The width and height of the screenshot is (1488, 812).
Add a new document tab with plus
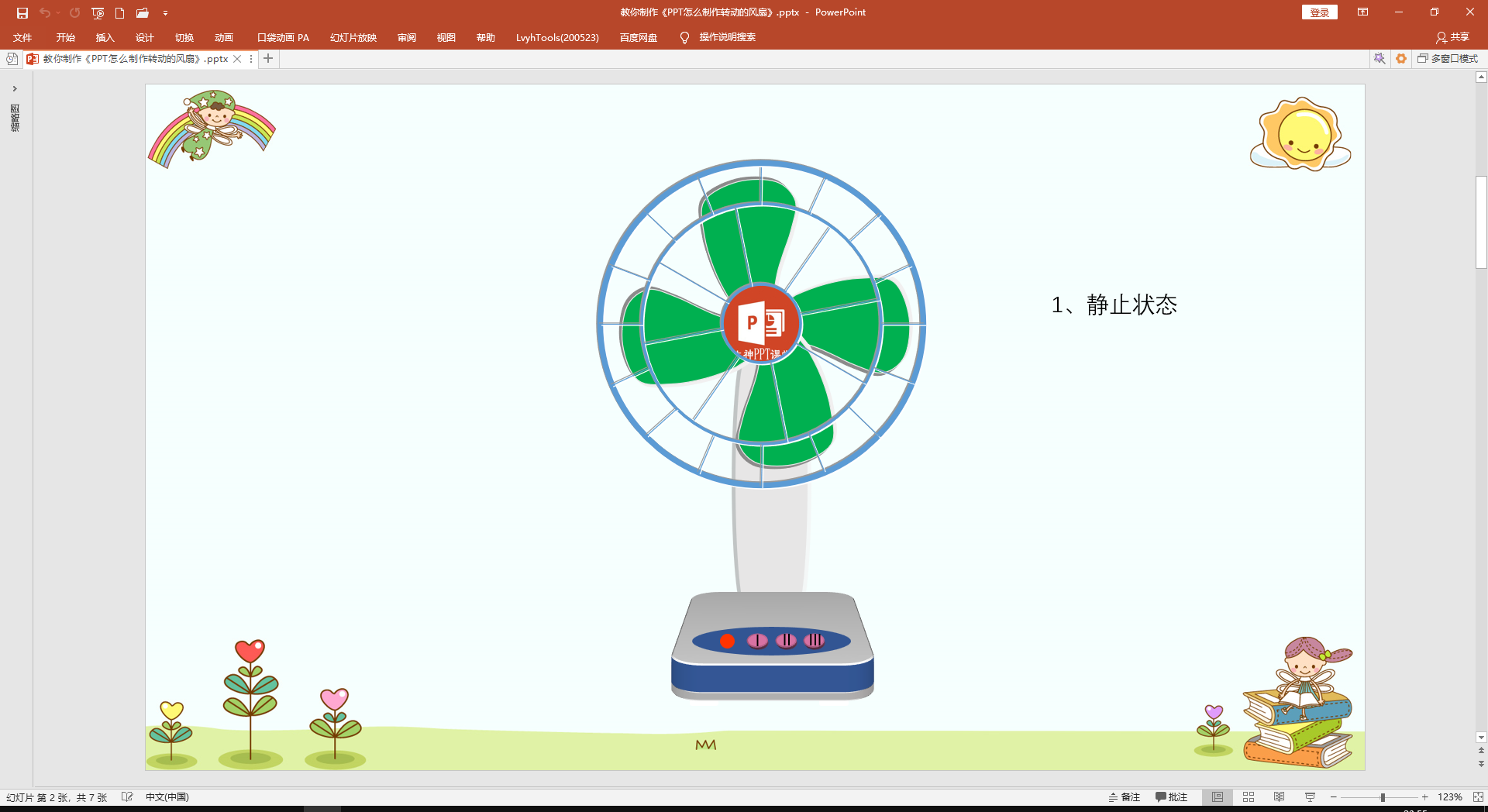(x=268, y=58)
